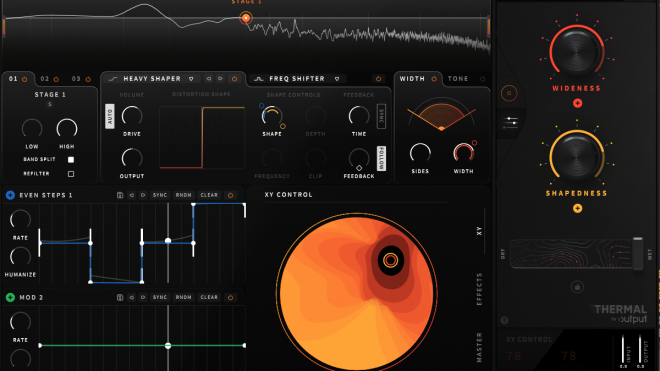Image resolution: width=660 pixels, height=371 pixels.
Task: Toggle SYNC for Even Steps 1
Action: click(160, 195)
